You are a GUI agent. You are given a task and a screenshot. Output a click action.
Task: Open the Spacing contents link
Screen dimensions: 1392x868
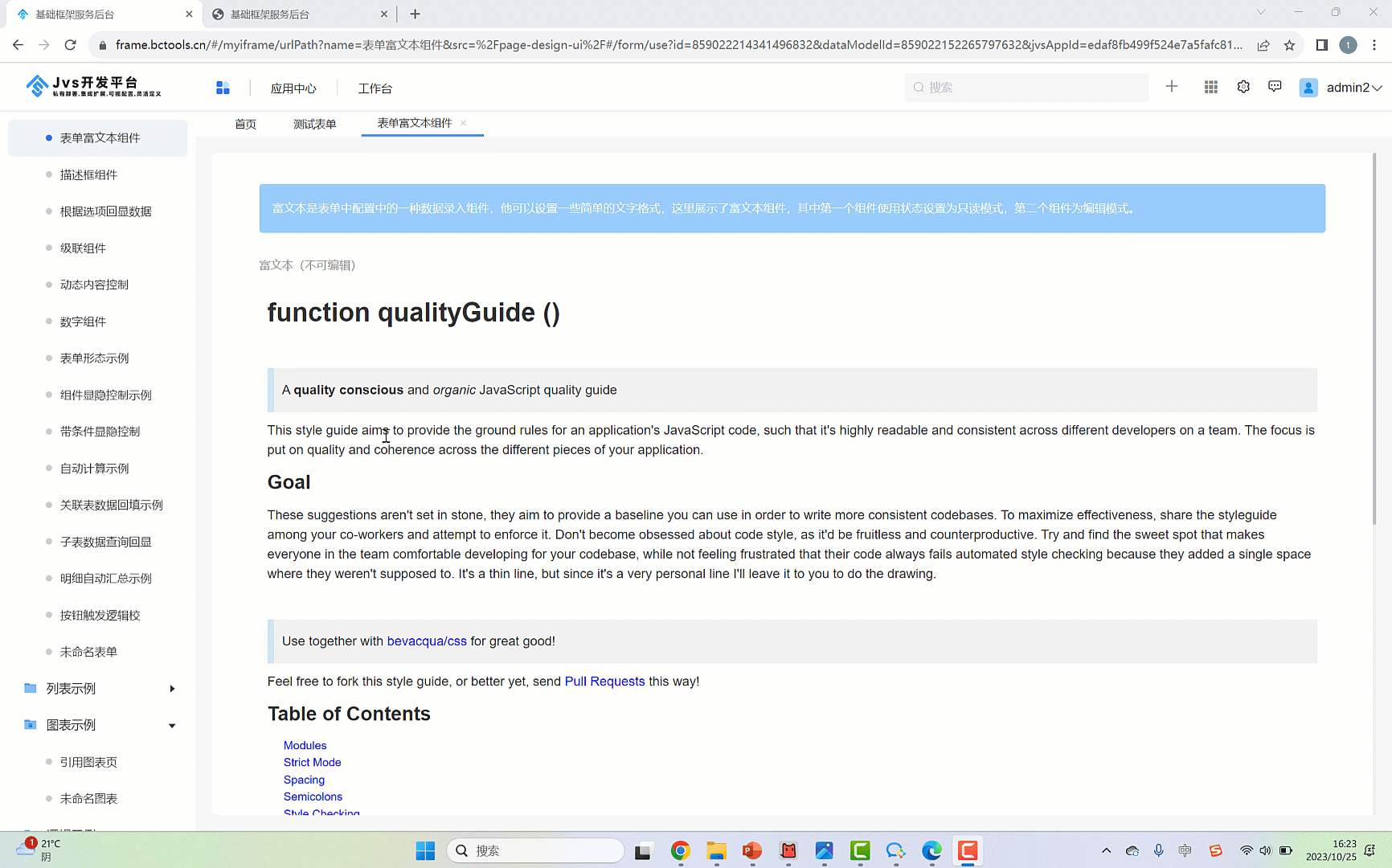(x=304, y=780)
